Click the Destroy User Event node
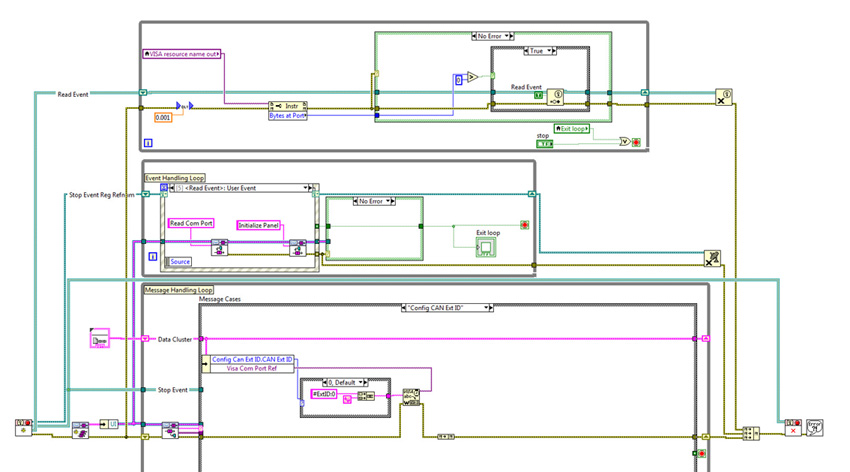The image size is (850, 472). 723,97
